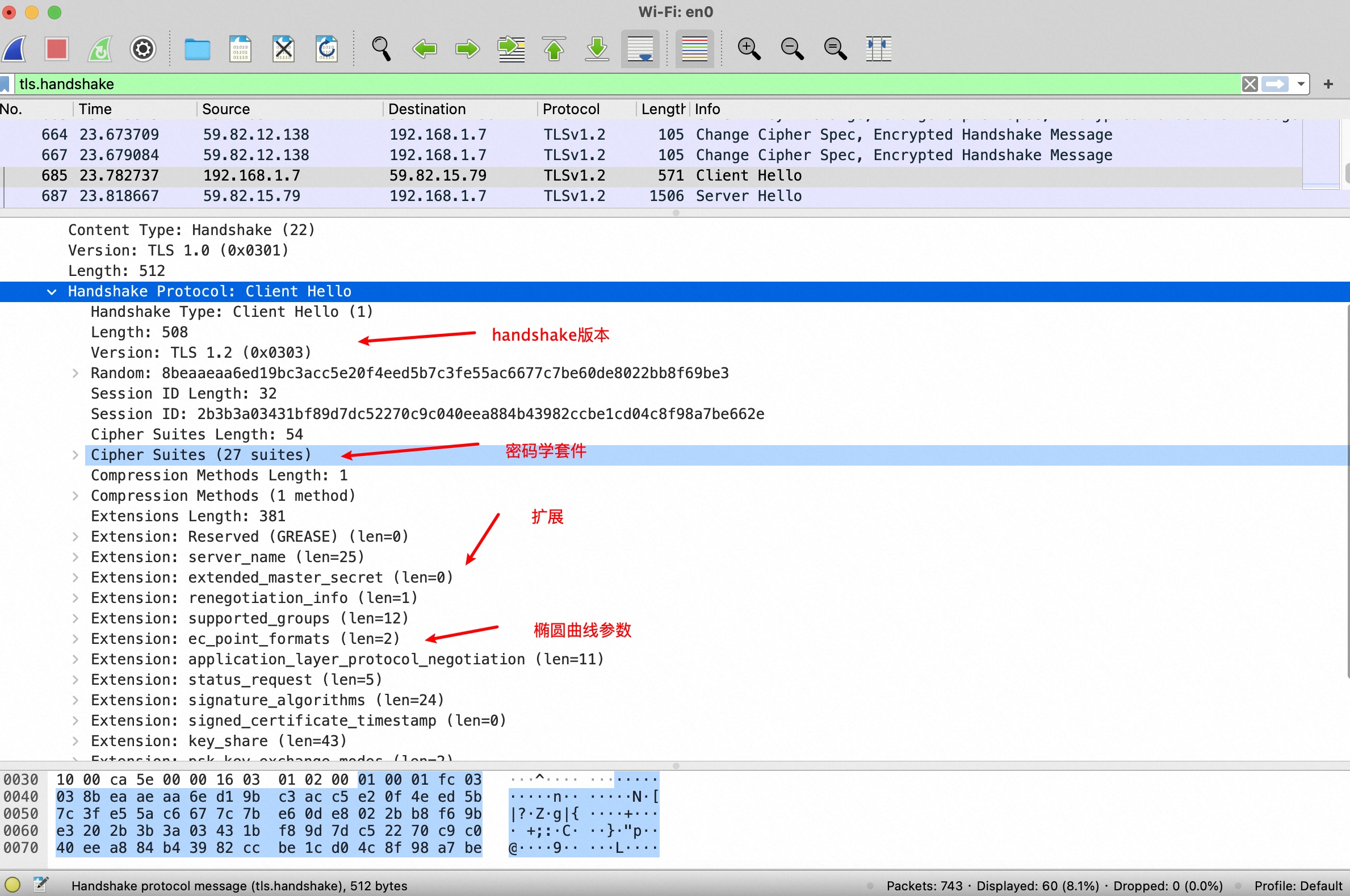This screenshot has width=1350, height=896.
Task: Toggle auto-scroll during live capture
Action: (640, 49)
